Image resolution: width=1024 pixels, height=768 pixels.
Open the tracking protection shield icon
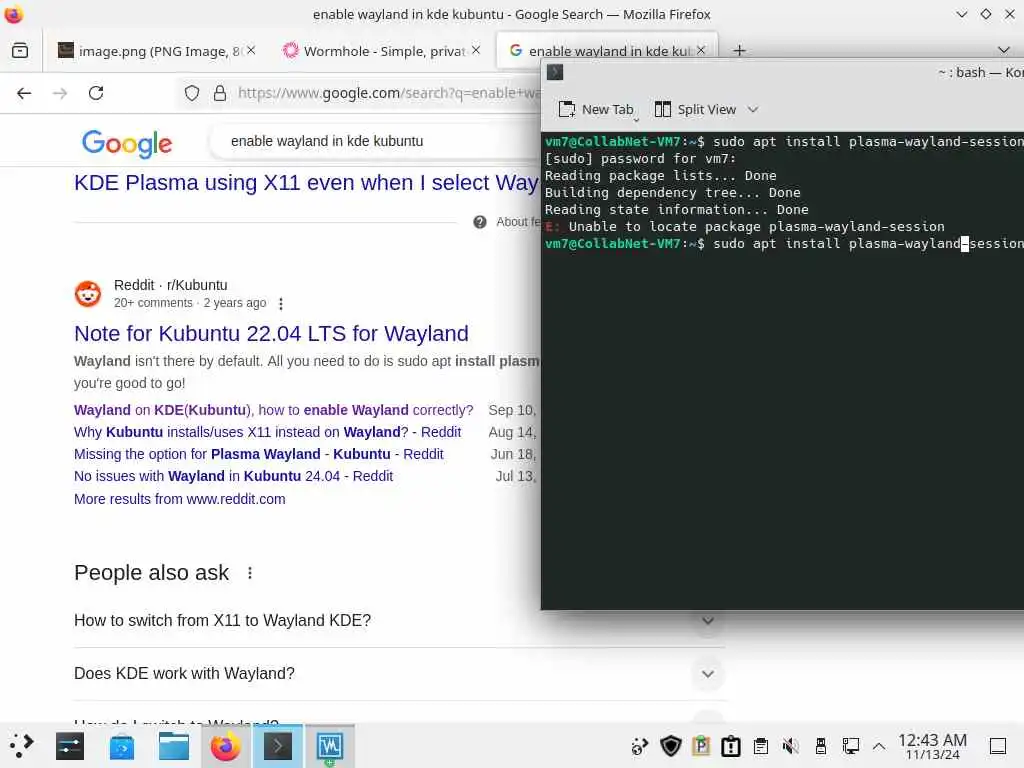click(191, 93)
